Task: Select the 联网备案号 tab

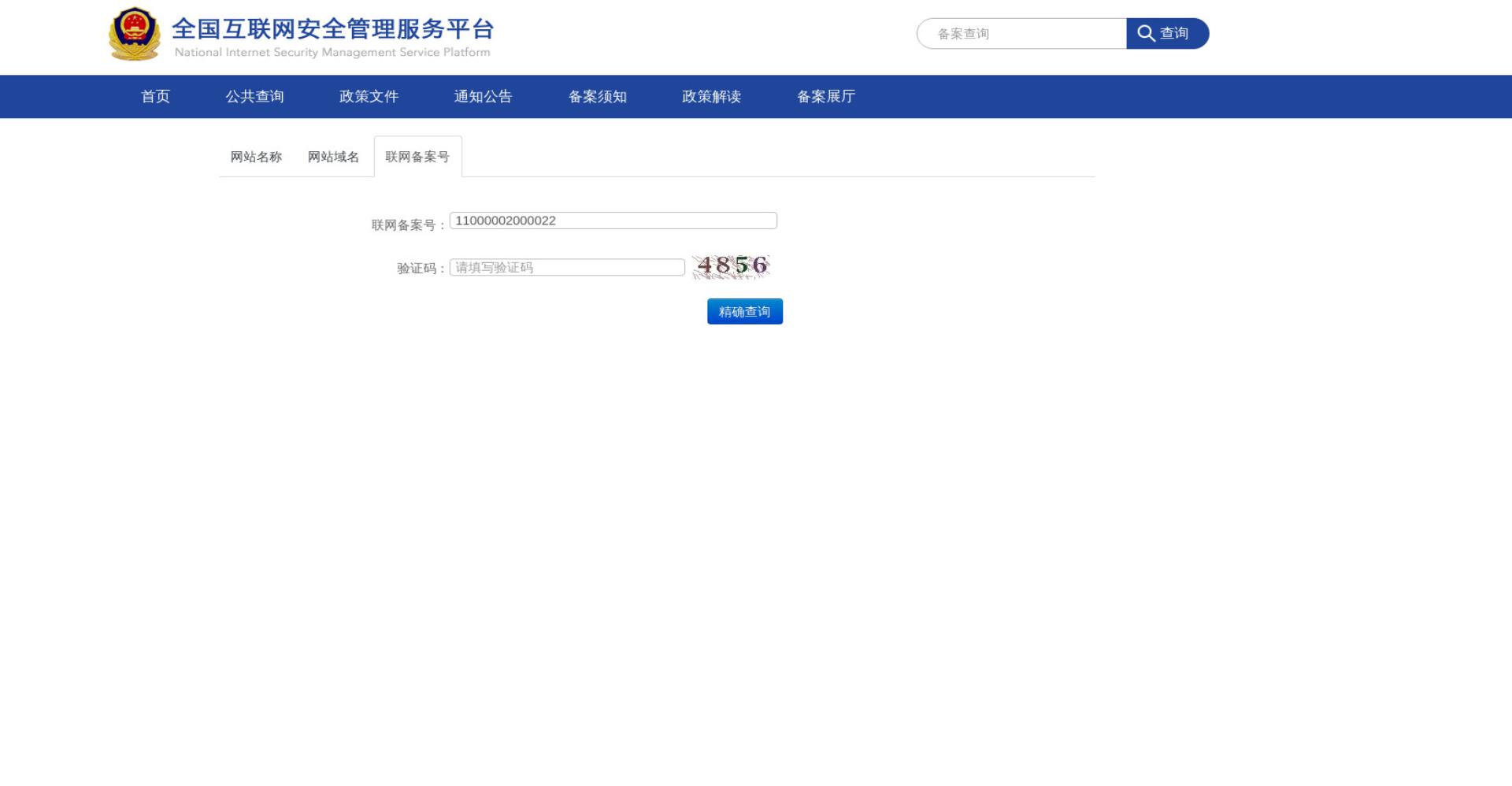Action: point(417,157)
